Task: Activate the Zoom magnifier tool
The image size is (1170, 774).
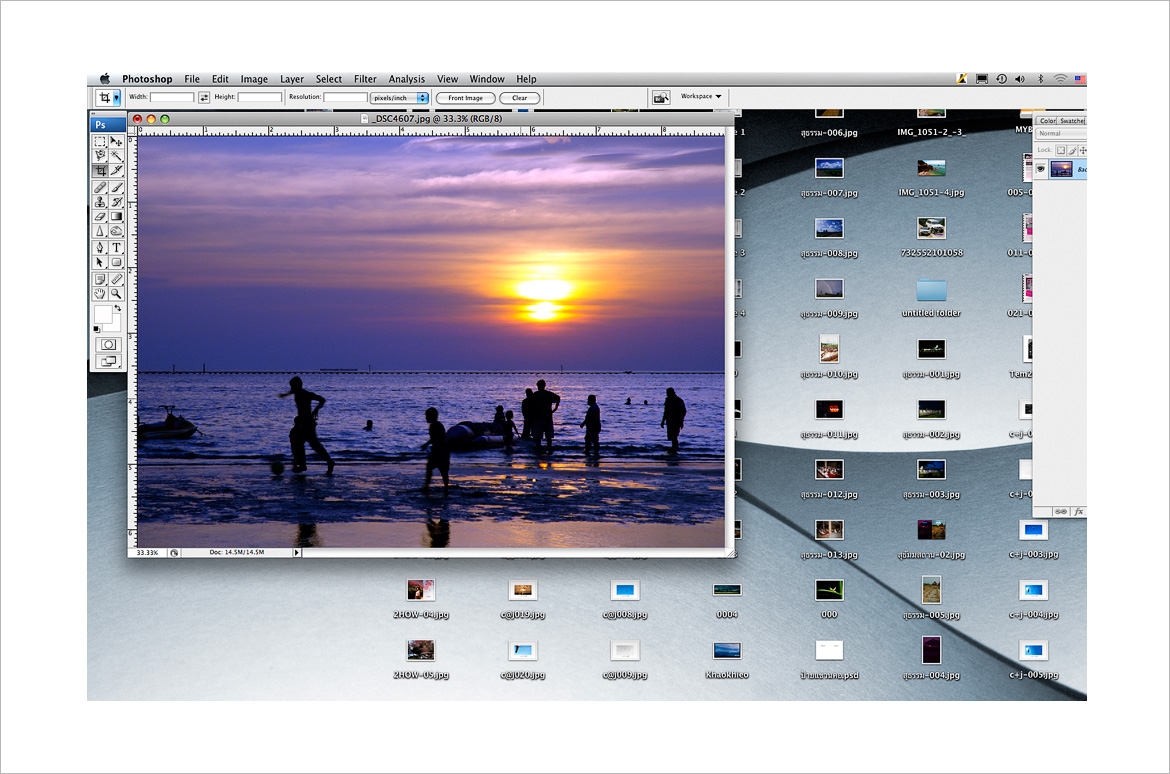Action: tap(116, 294)
